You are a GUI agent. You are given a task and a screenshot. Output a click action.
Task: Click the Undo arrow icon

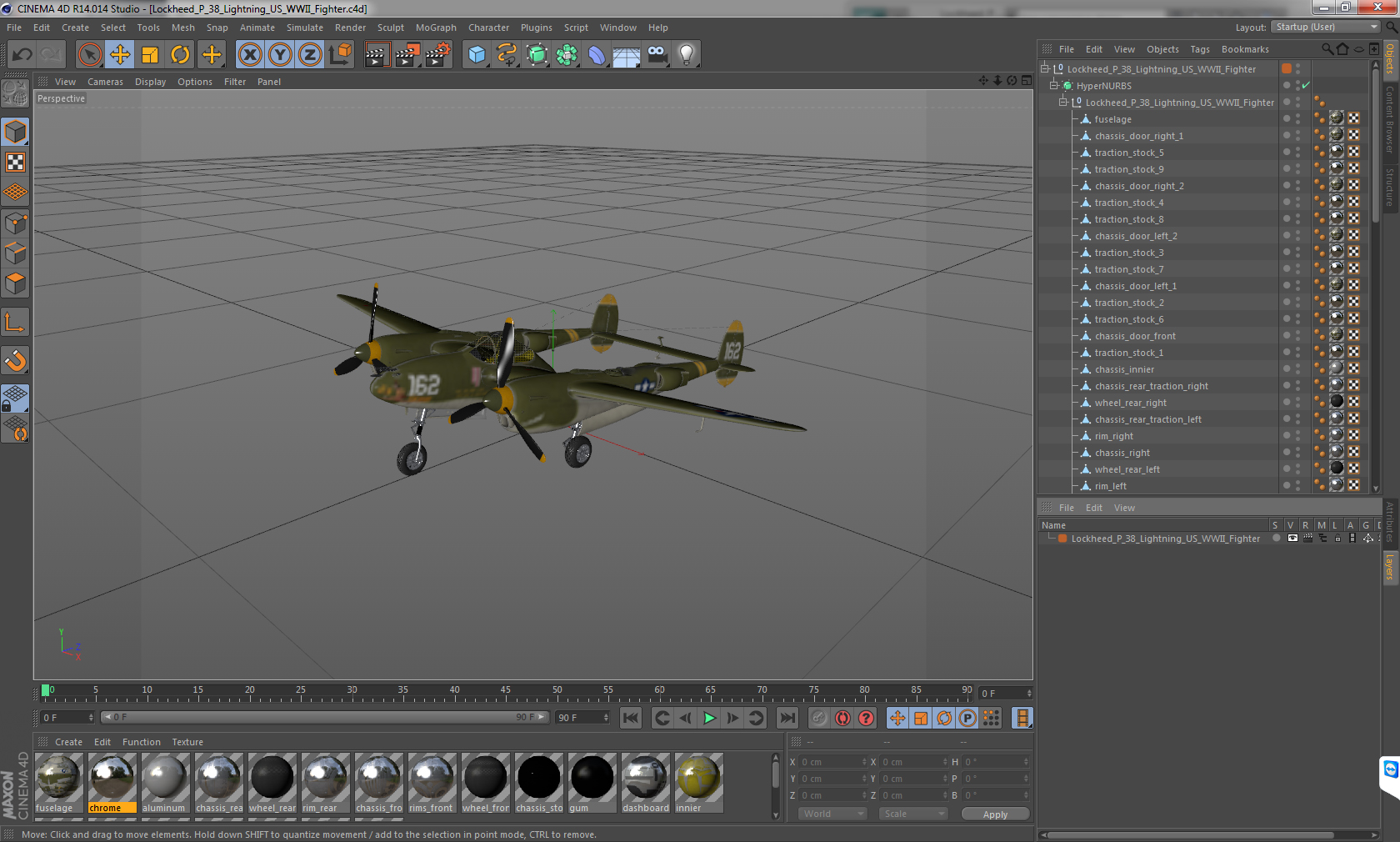pos(22,55)
